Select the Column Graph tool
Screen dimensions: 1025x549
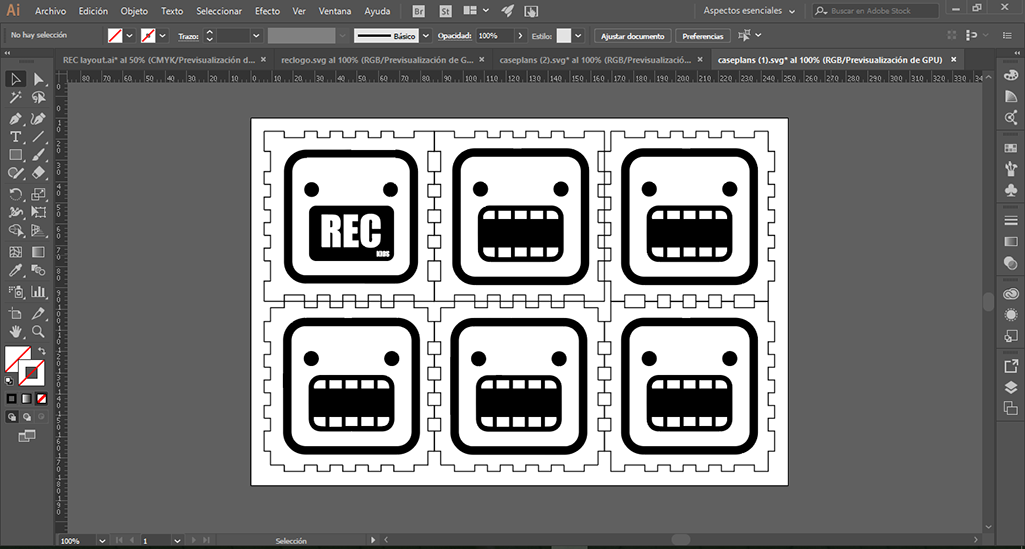point(39,291)
